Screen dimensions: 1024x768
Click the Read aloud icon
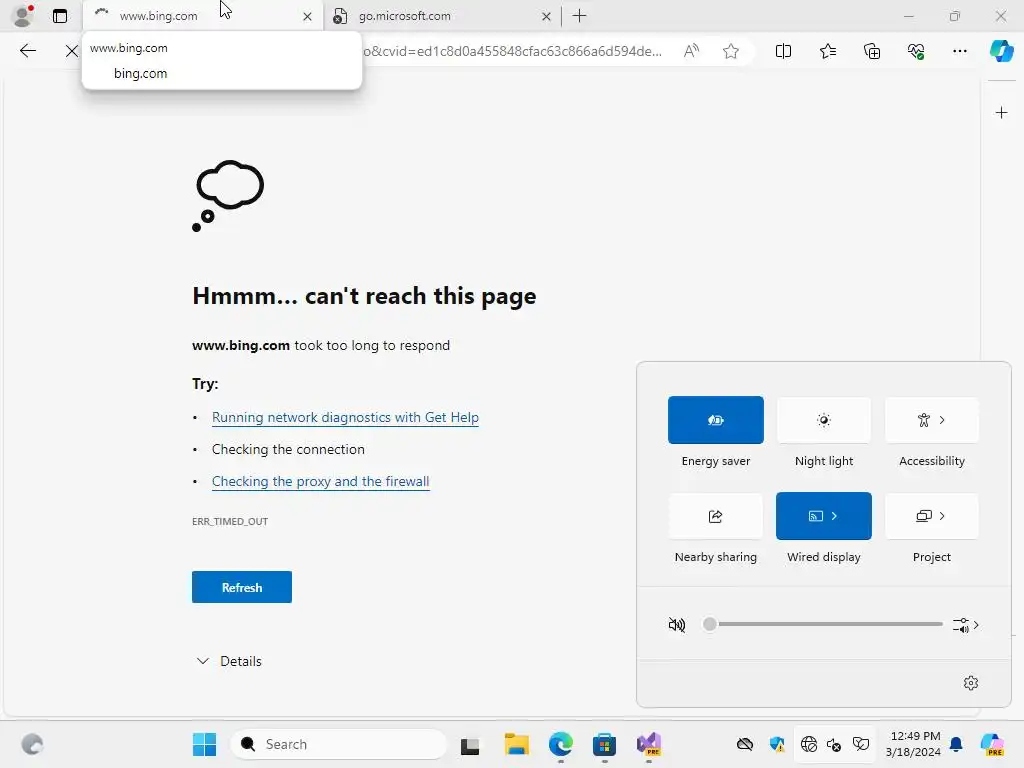[x=691, y=51]
